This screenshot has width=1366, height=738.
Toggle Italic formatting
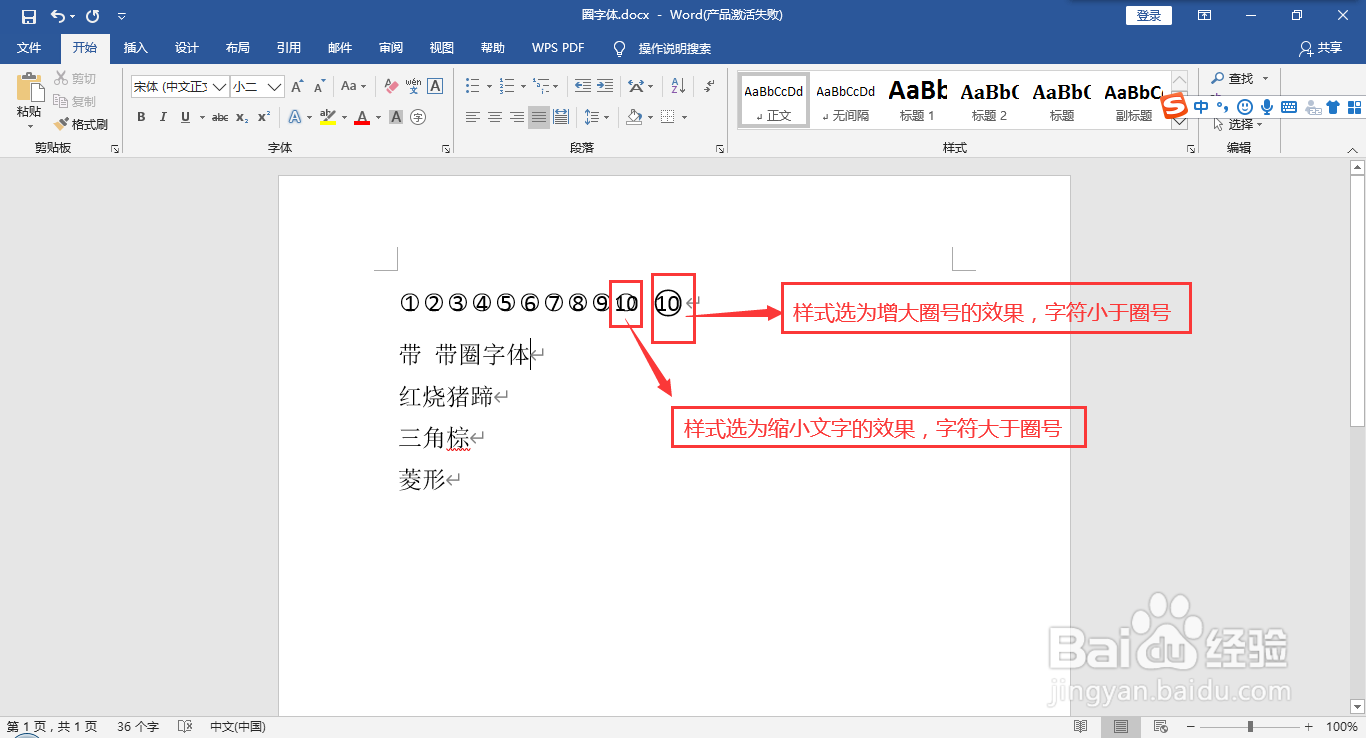click(x=163, y=117)
